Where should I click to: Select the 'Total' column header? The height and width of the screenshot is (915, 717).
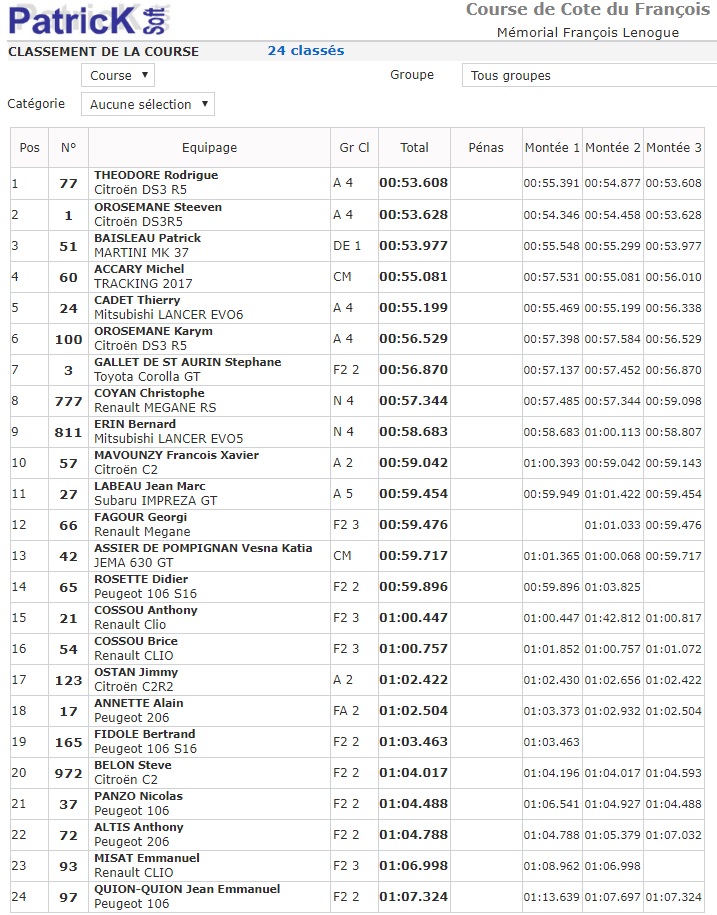pos(414,147)
